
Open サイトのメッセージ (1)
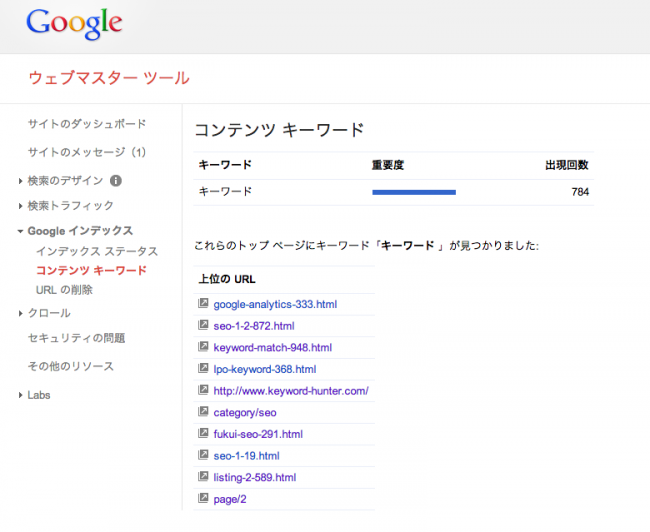pyautogui.click(x=87, y=152)
